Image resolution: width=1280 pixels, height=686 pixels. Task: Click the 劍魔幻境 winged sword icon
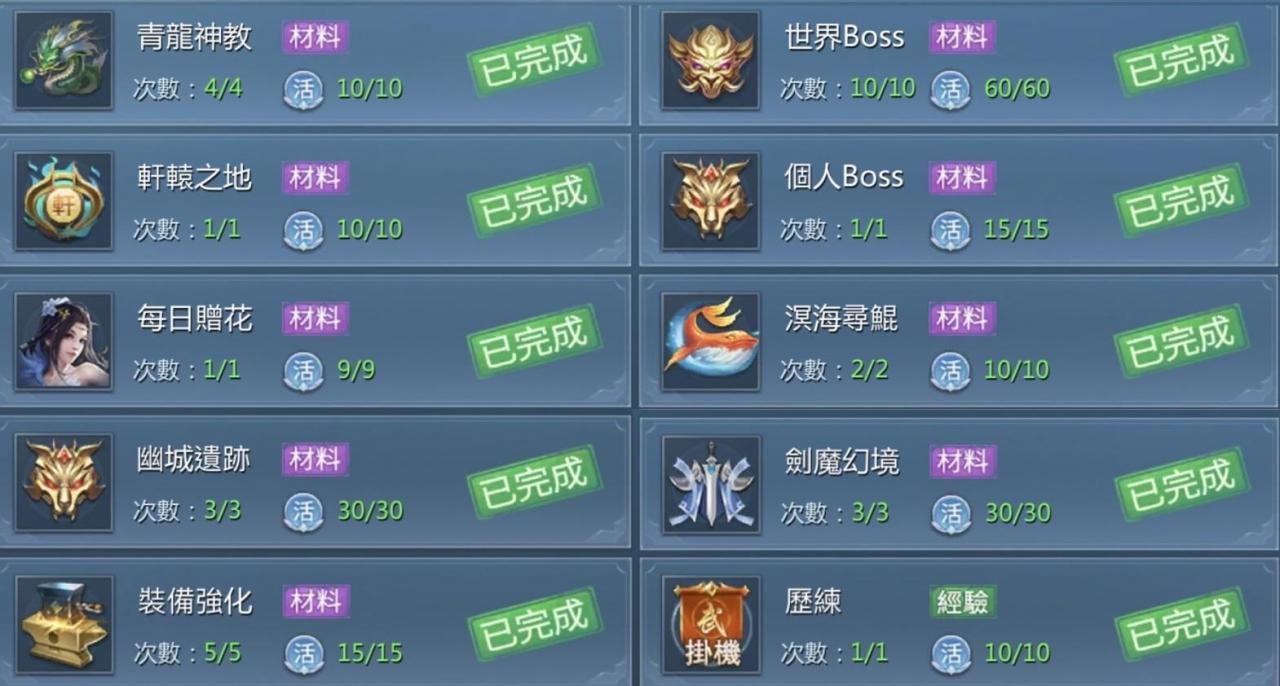(x=711, y=484)
